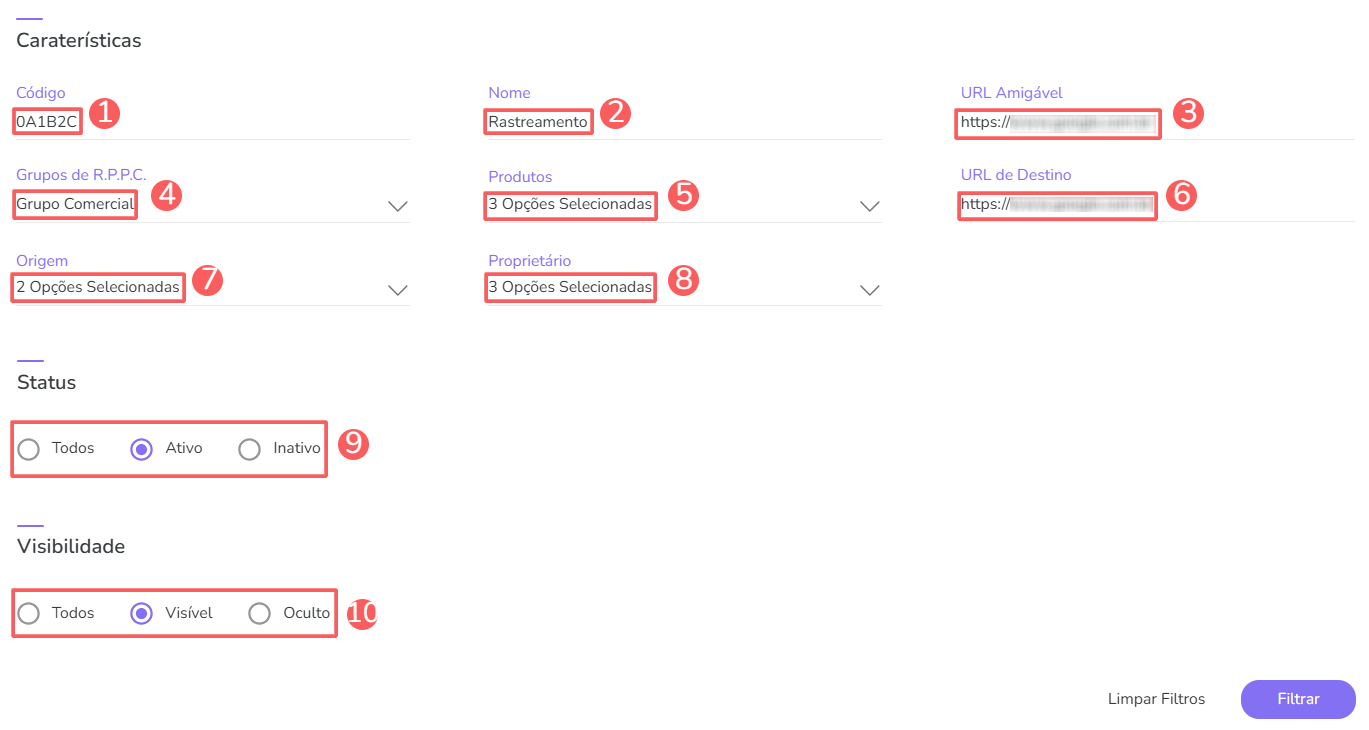This screenshot has width=1369, height=730.
Task: Click the red number 10 marker
Action: tap(362, 613)
